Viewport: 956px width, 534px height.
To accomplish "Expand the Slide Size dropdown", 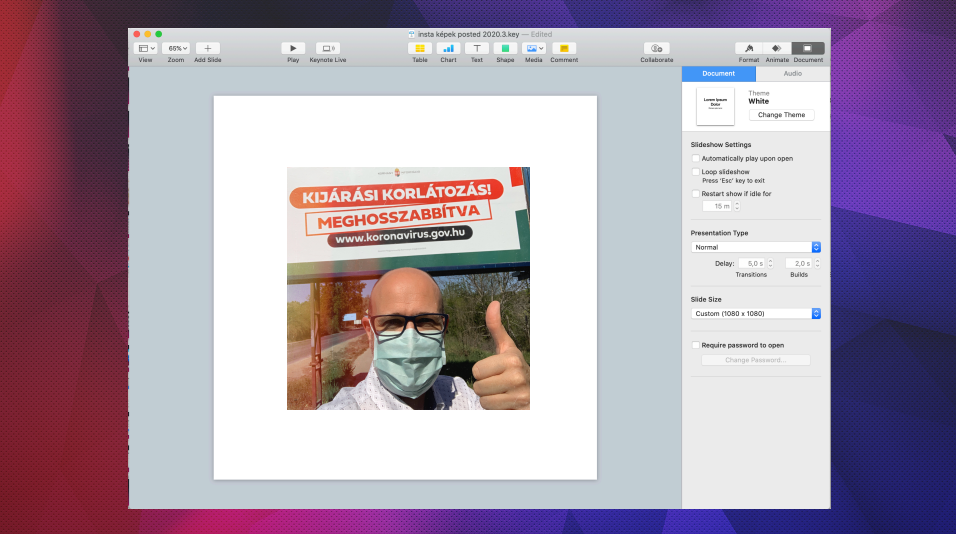I will [x=756, y=313].
